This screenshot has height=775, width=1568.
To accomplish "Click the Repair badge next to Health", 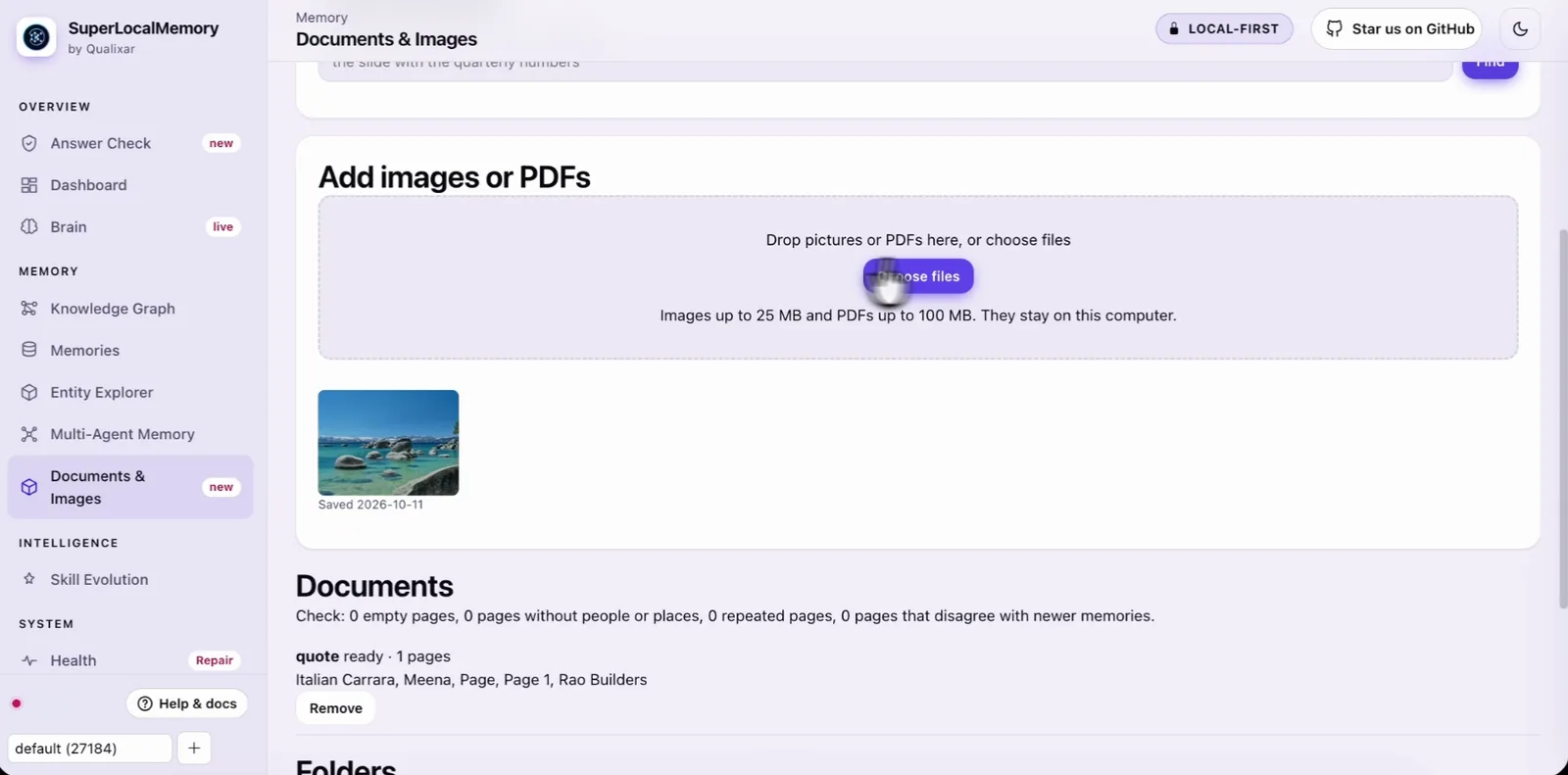I will click(215, 660).
